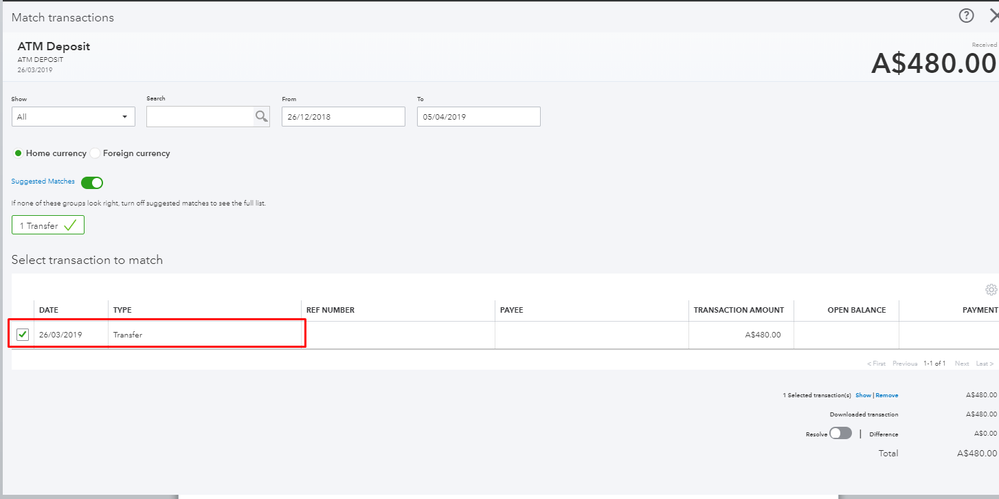The image size is (999, 499).
Task: Sort by the DATE column header
Action: pyautogui.click(x=48, y=310)
